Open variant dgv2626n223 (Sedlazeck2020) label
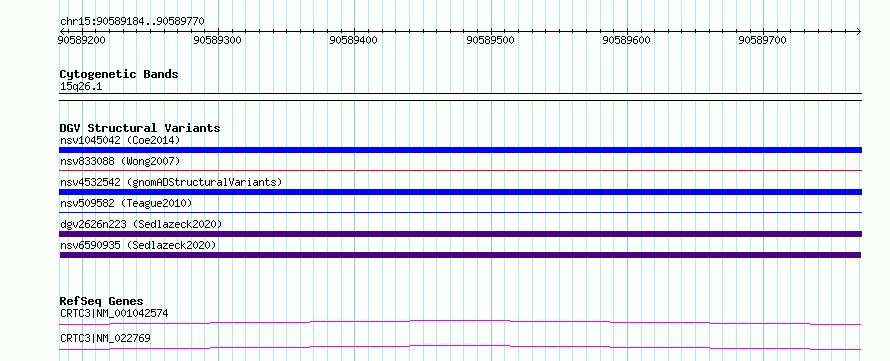 coord(141,224)
